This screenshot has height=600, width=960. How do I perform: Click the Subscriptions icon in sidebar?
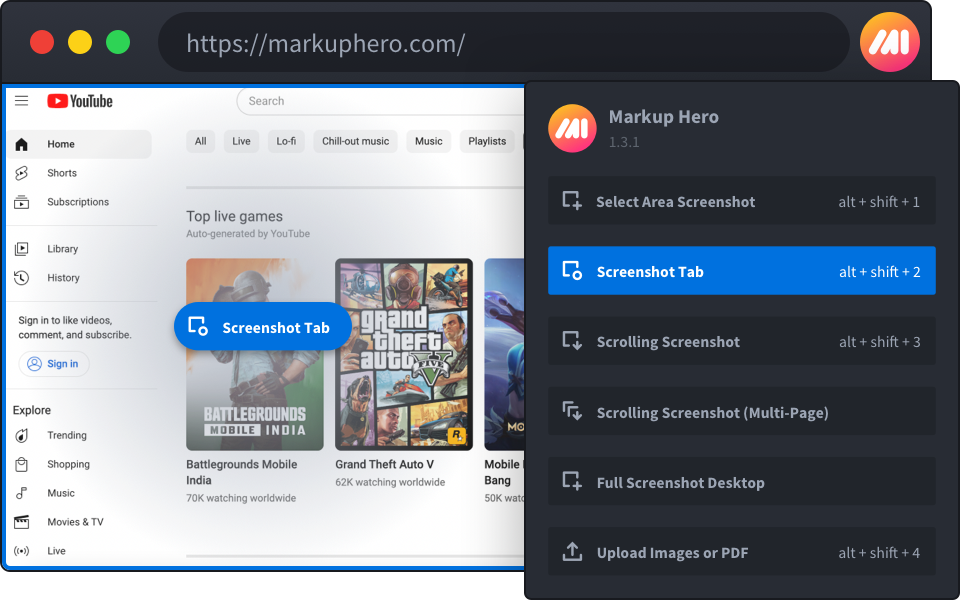tap(21, 202)
